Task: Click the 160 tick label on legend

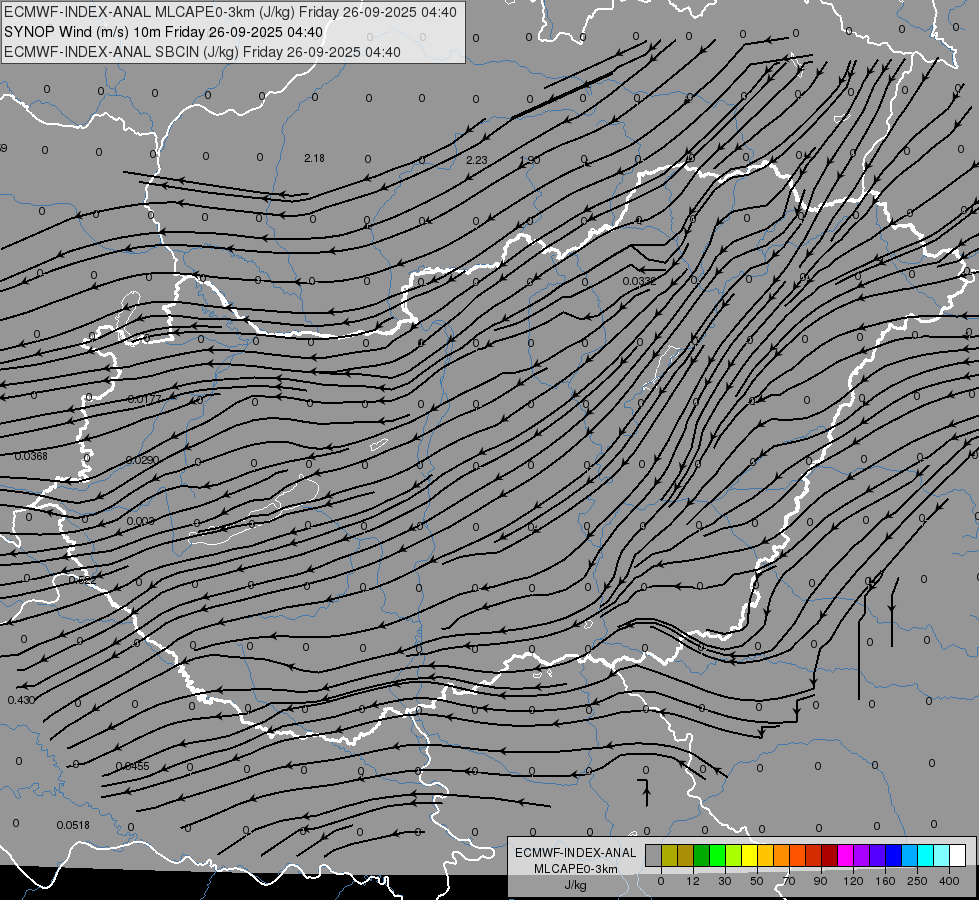Action: point(885,881)
